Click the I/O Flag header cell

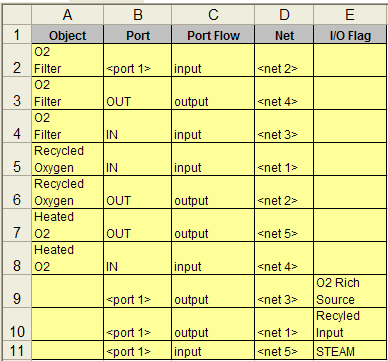(x=350, y=35)
